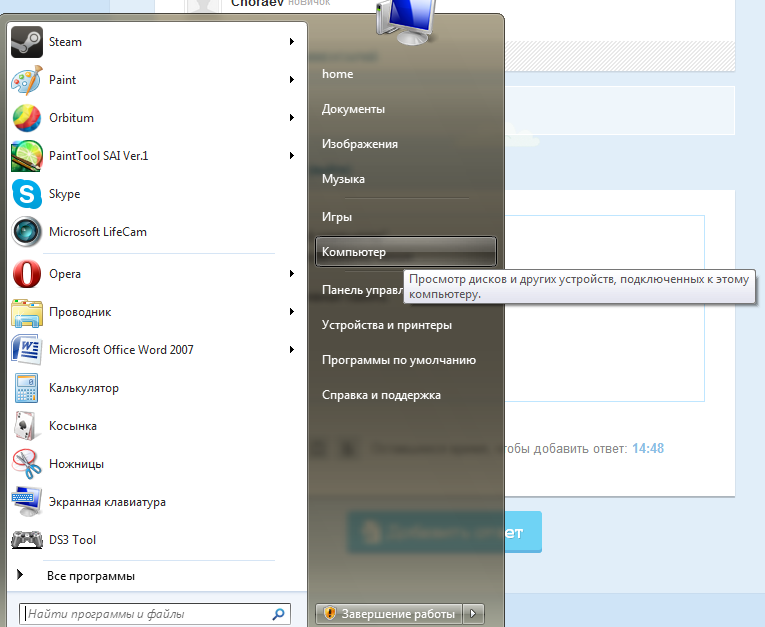This screenshot has height=627, width=765.
Task: Expand Steam jump list arrow
Action: point(292,41)
